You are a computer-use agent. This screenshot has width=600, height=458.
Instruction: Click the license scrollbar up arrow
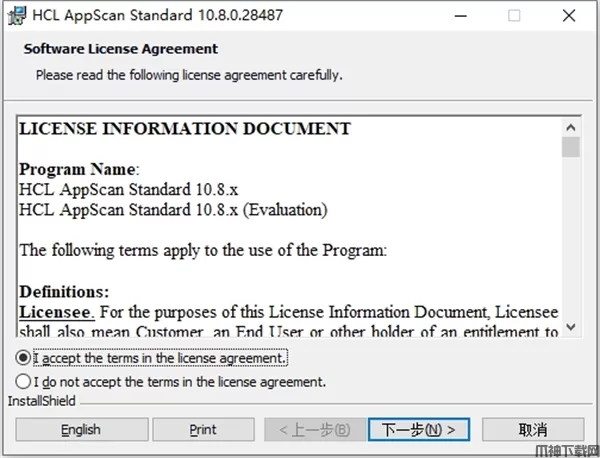point(571,128)
